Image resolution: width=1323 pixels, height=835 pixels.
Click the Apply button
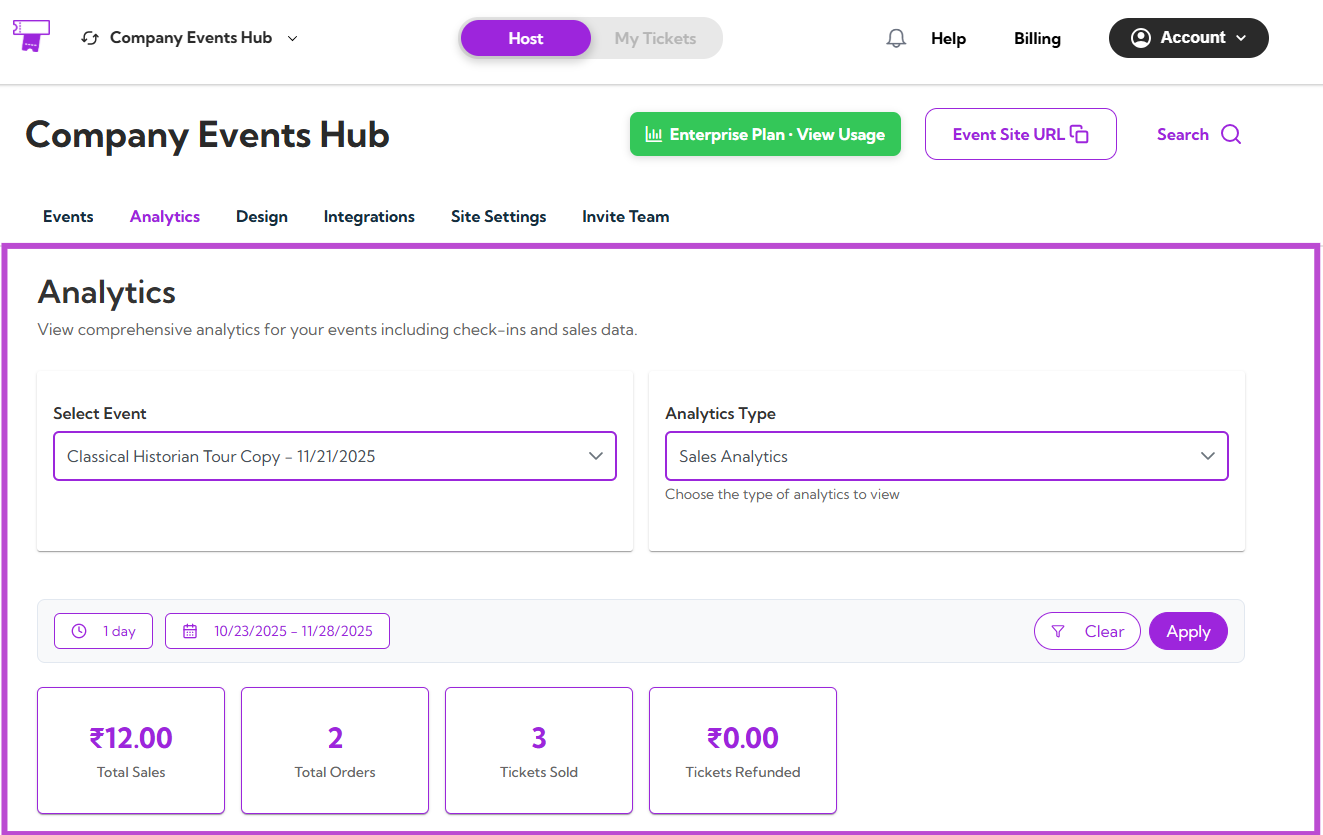coord(1188,631)
